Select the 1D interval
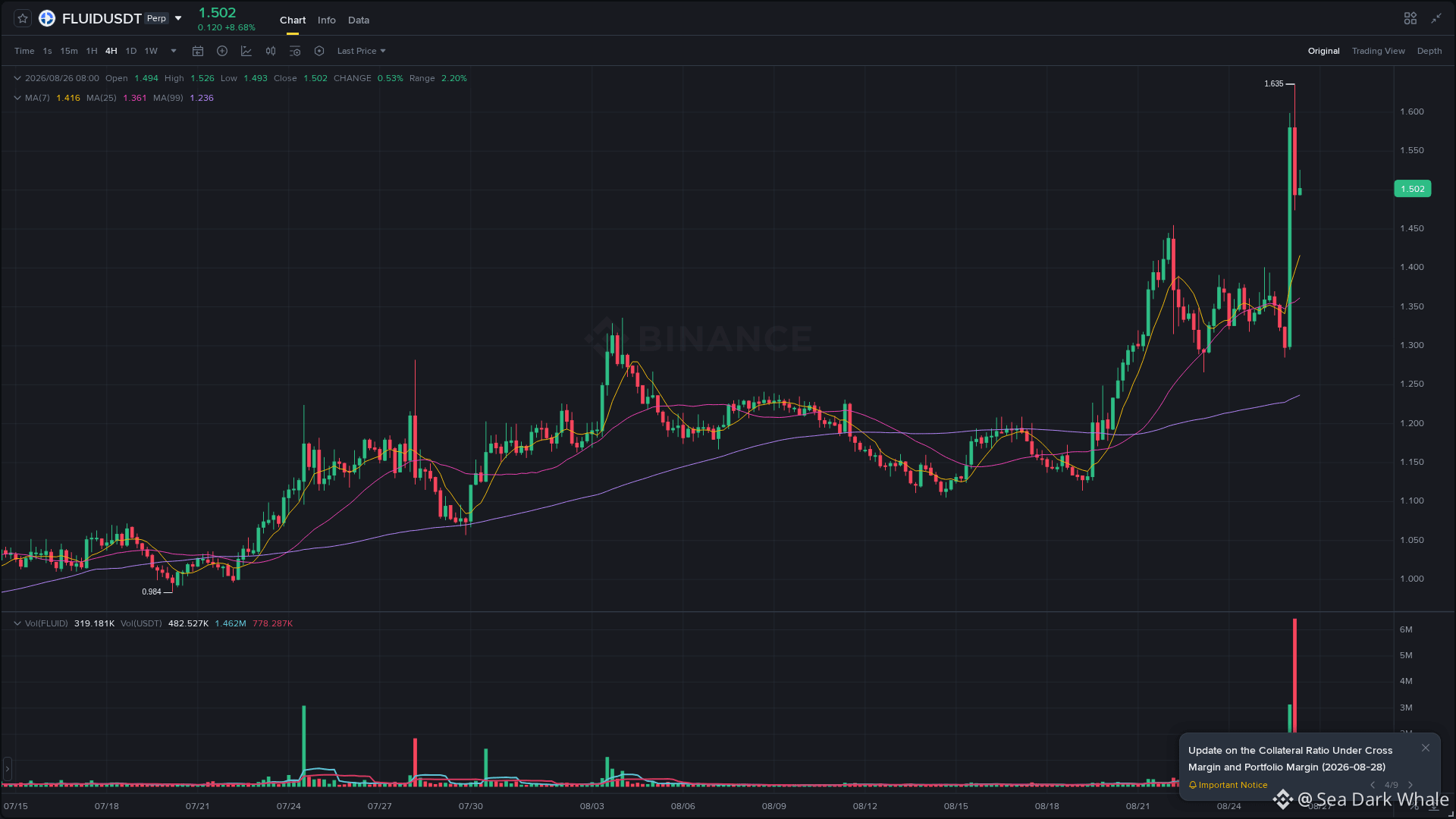 [131, 51]
